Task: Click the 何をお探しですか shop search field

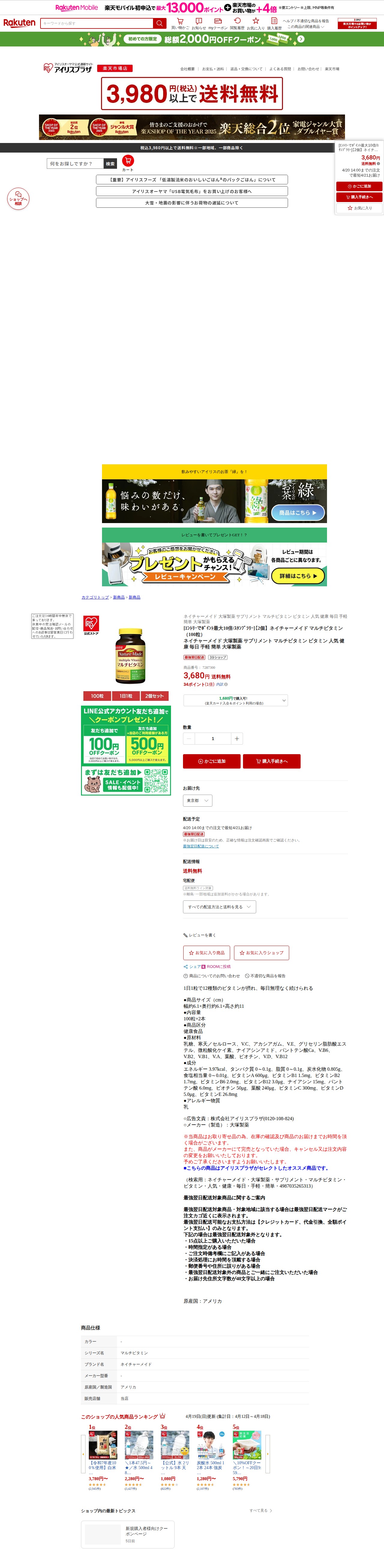Action: pyautogui.click(x=75, y=164)
